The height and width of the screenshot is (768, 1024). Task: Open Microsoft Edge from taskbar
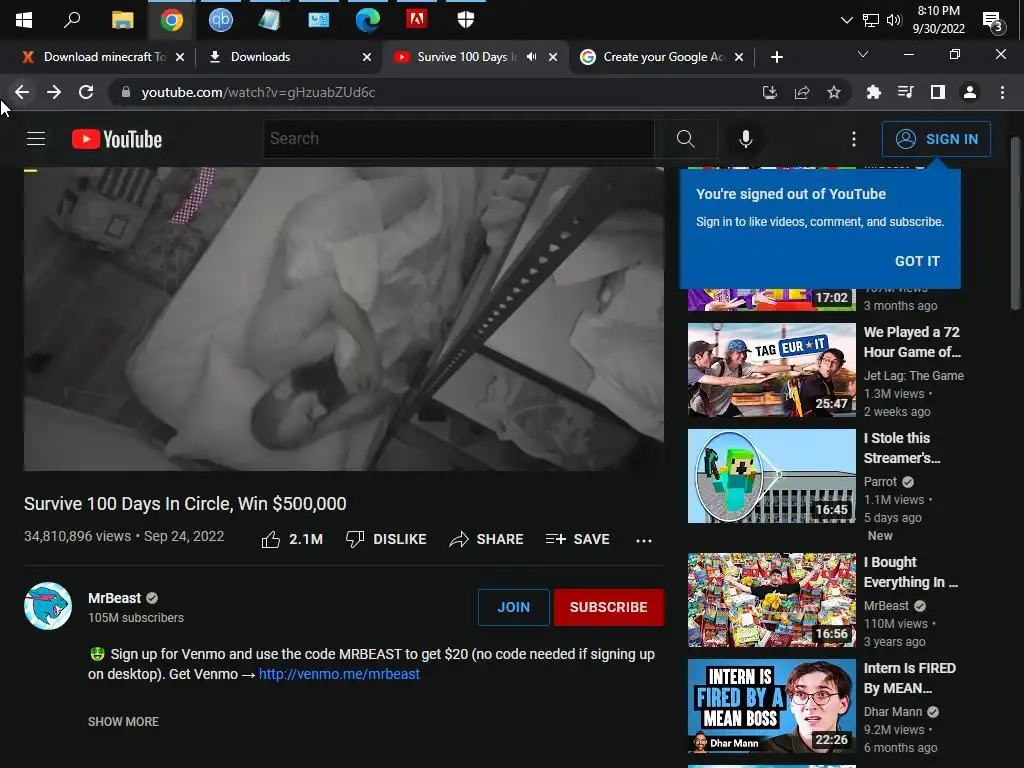pos(368,20)
